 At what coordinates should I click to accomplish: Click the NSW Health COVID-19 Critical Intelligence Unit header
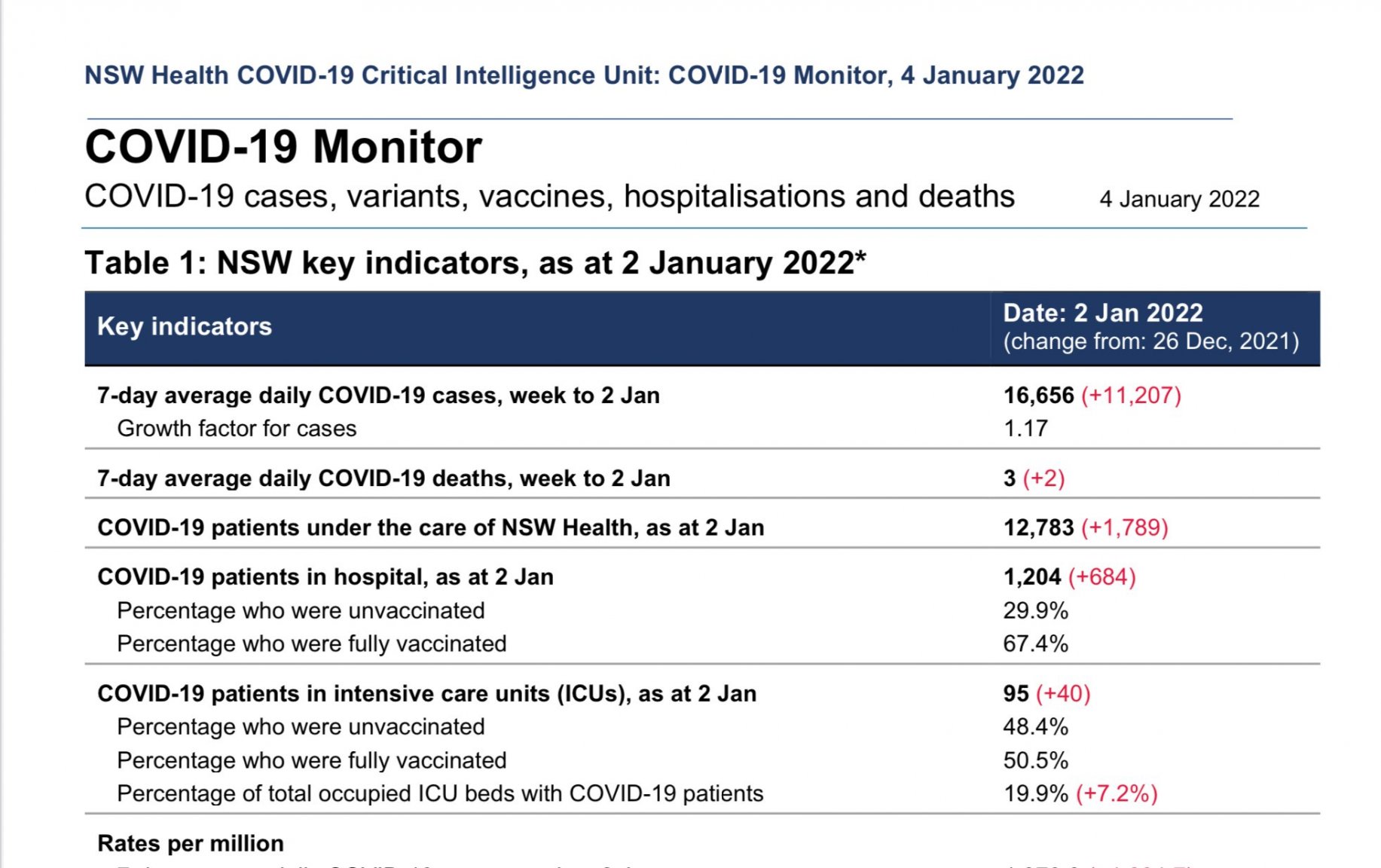[x=584, y=75]
